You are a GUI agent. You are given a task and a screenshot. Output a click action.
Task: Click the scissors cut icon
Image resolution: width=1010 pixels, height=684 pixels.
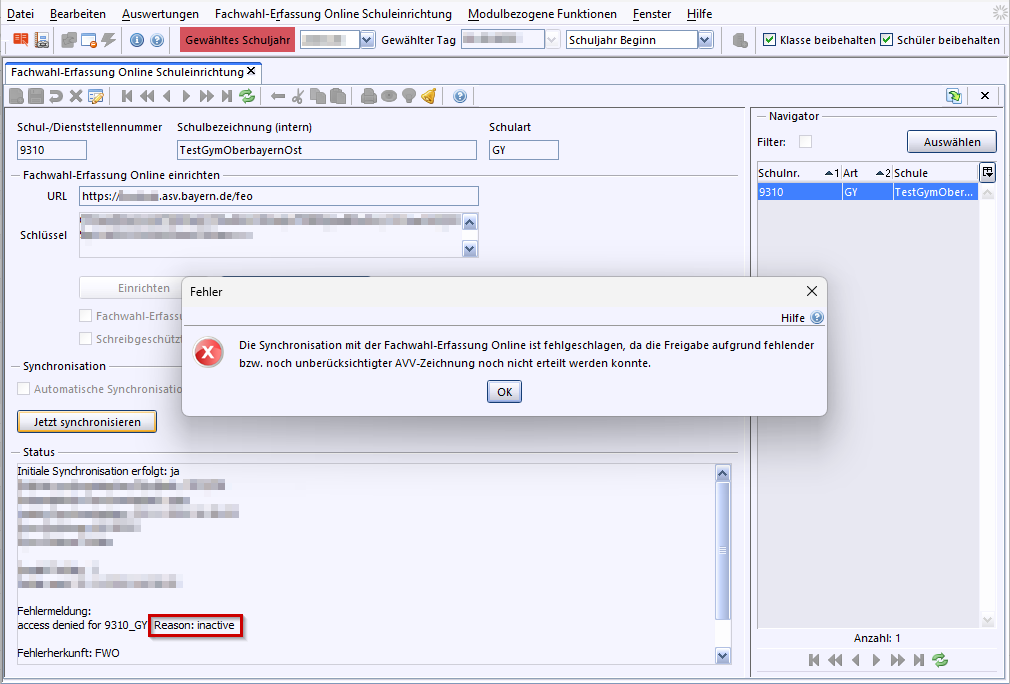298,97
